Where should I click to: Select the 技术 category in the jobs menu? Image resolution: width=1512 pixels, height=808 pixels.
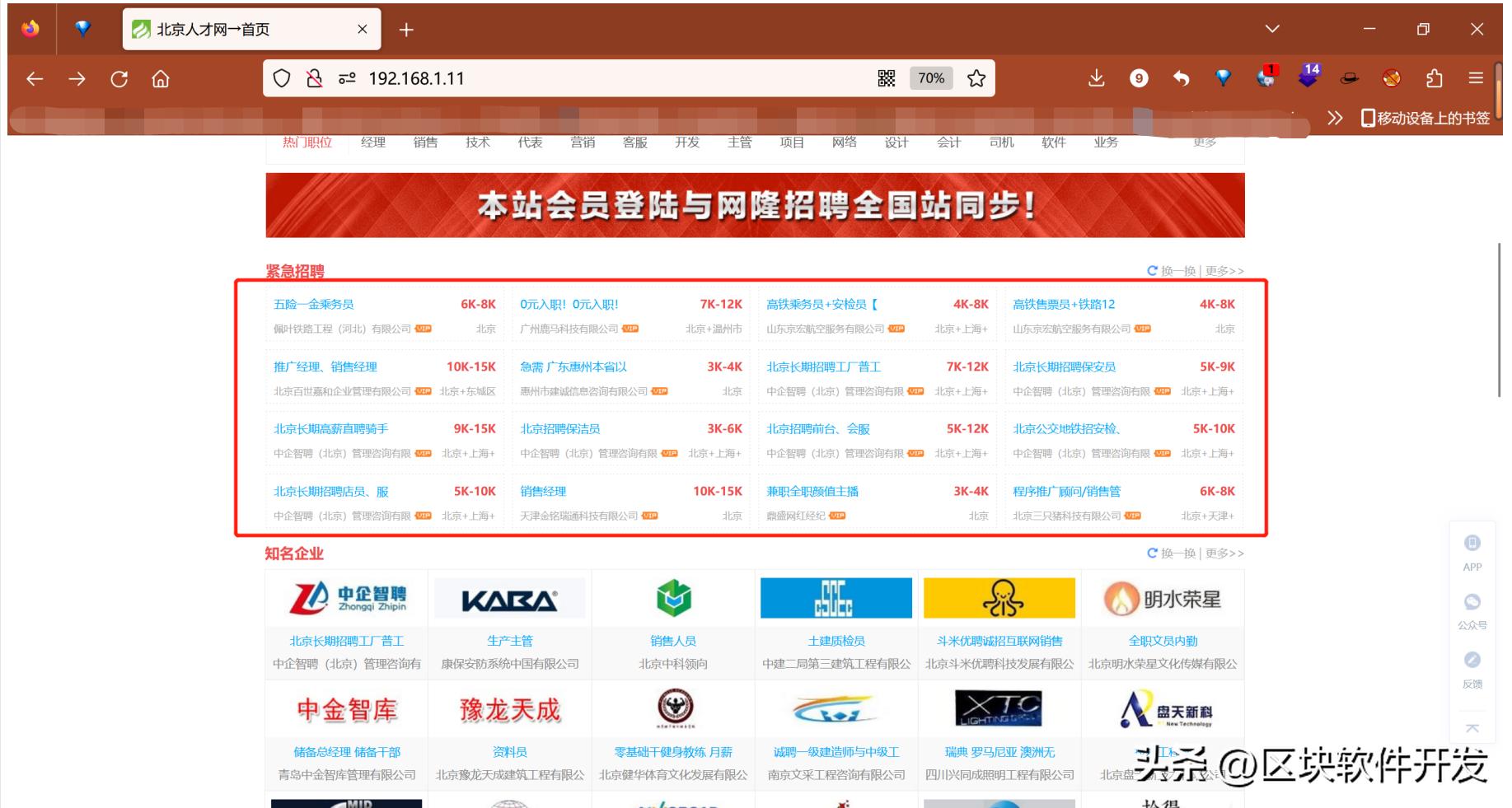pos(478,142)
